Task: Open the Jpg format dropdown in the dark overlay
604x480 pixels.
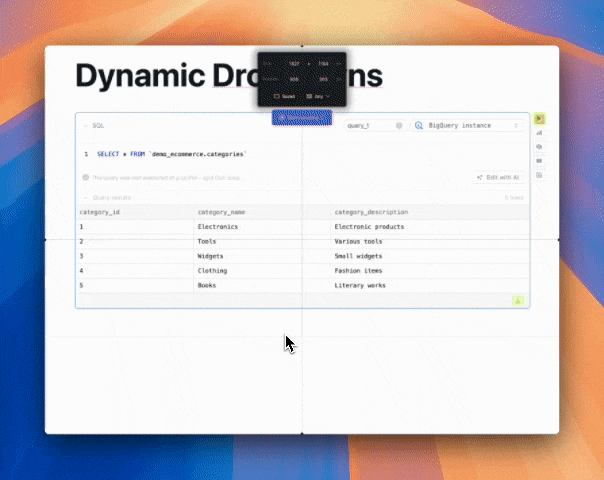Action: coord(318,96)
